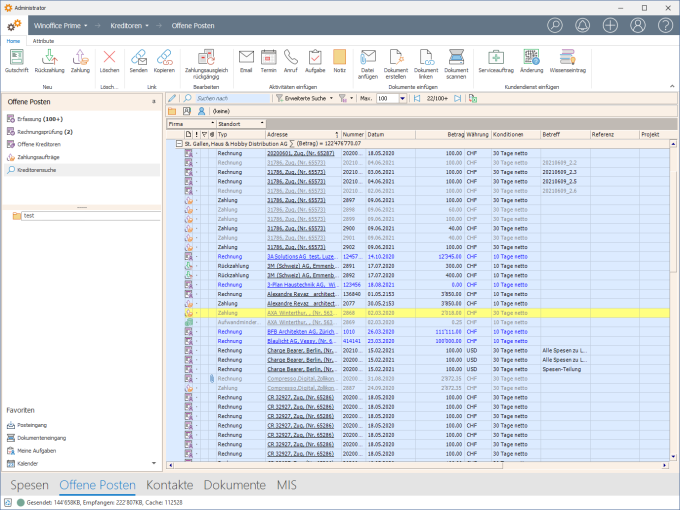The width and height of the screenshot is (680, 510).
Task: Open the Kontakte module tab
Action: tap(169, 485)
